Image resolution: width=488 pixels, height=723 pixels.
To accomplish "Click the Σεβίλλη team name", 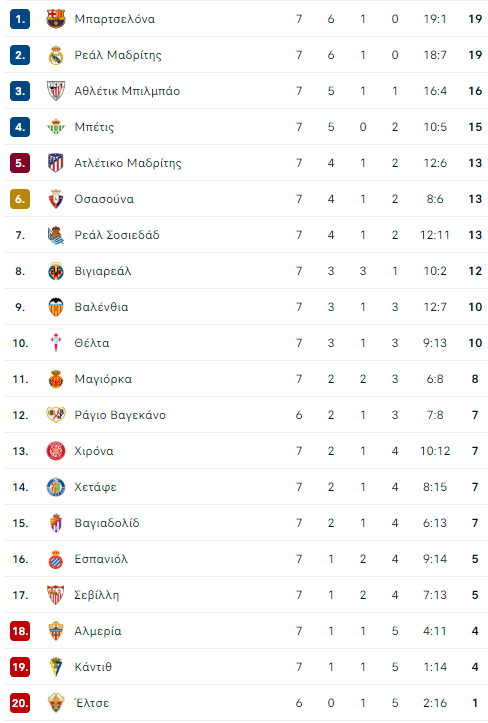I will coord(97,595).
